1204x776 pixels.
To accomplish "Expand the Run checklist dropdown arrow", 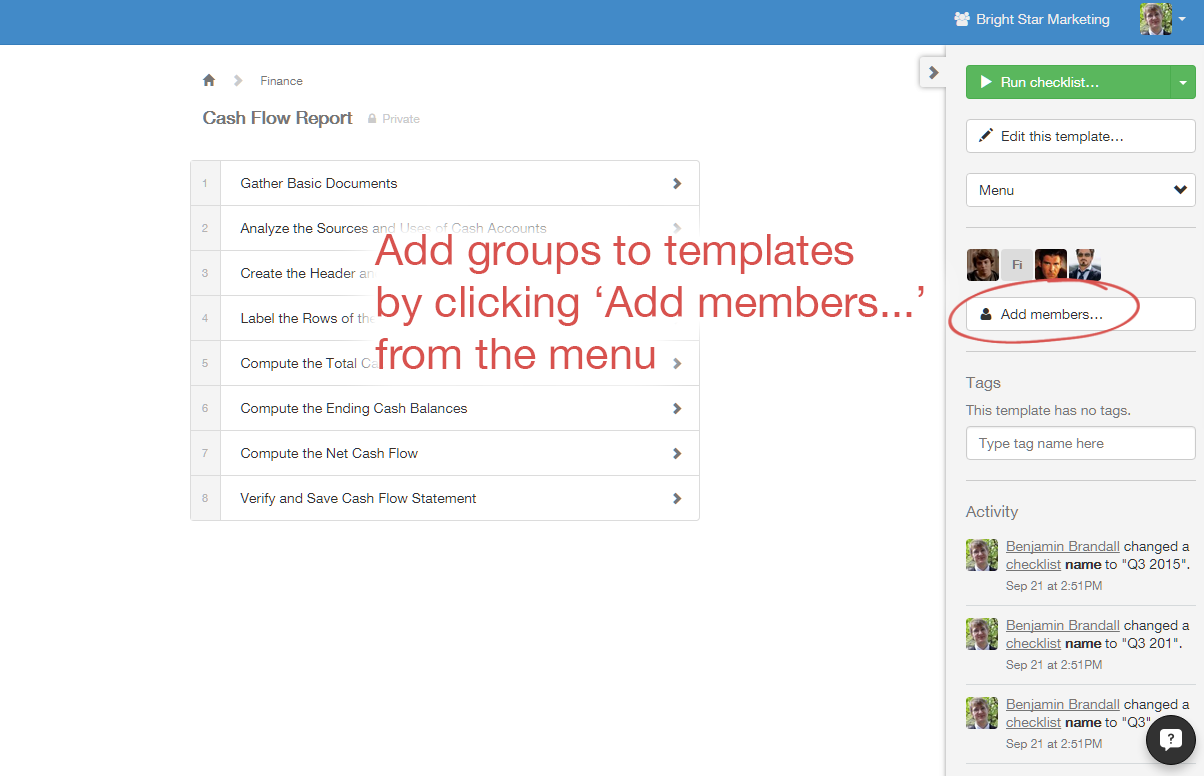I will pyautogui.click(x=1183, y=82).
